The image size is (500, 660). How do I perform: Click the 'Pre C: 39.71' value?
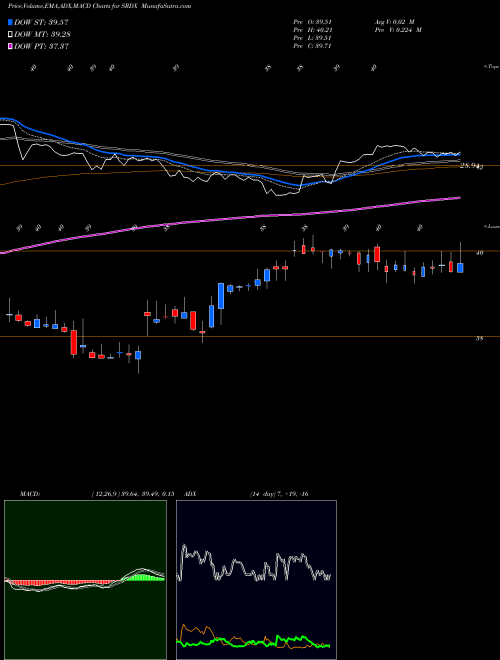[x=312, y=46]
